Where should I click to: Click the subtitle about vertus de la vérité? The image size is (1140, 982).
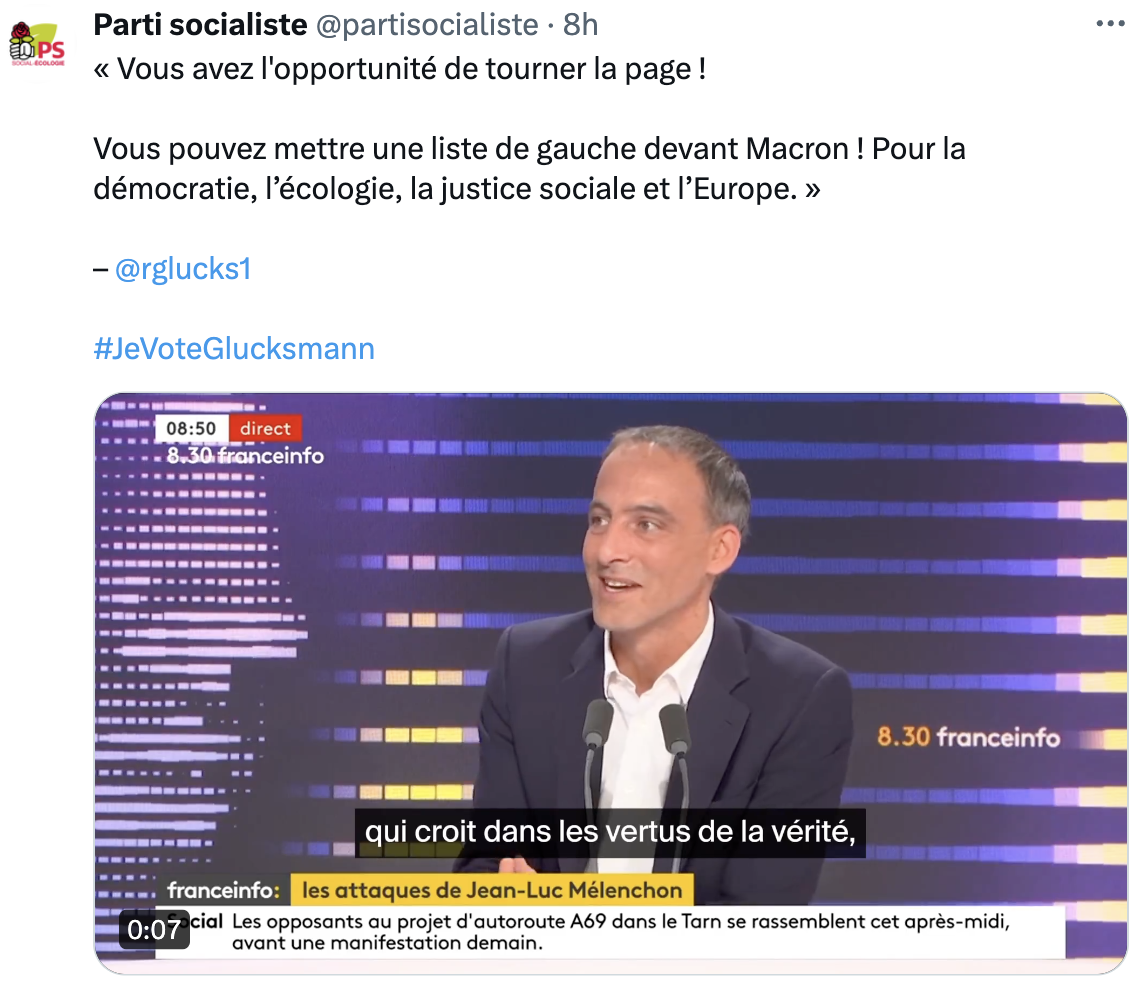pyautogui.click(x=610, y=832)
